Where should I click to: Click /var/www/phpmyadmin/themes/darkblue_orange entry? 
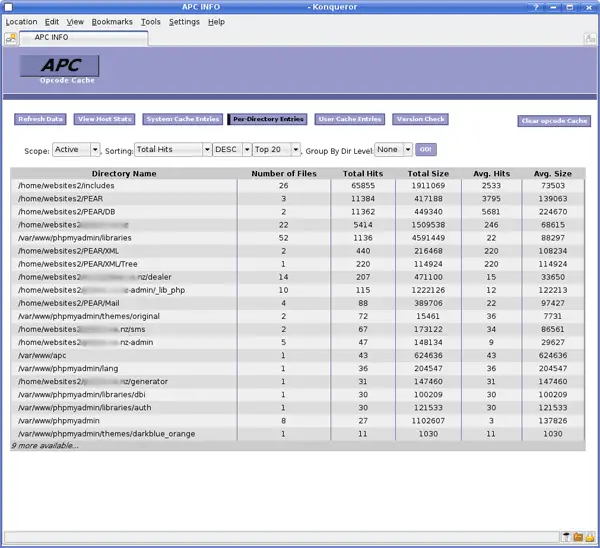pyautogui.click(x=106, y=434)
